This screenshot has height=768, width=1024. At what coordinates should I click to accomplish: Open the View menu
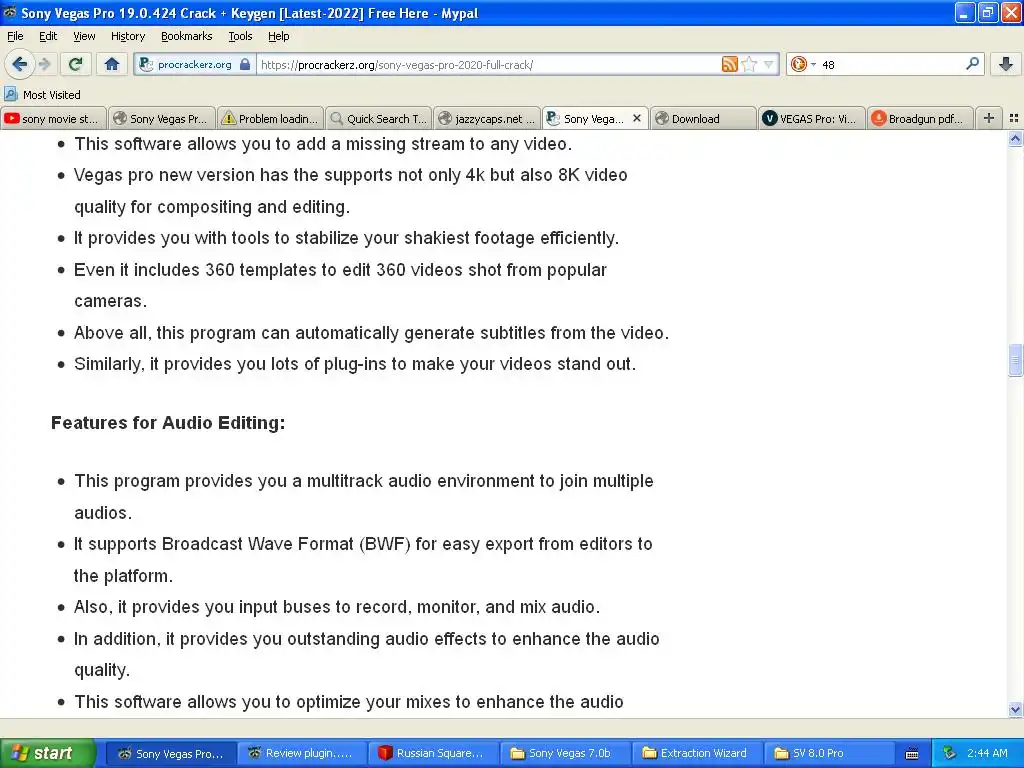point(84,36)
